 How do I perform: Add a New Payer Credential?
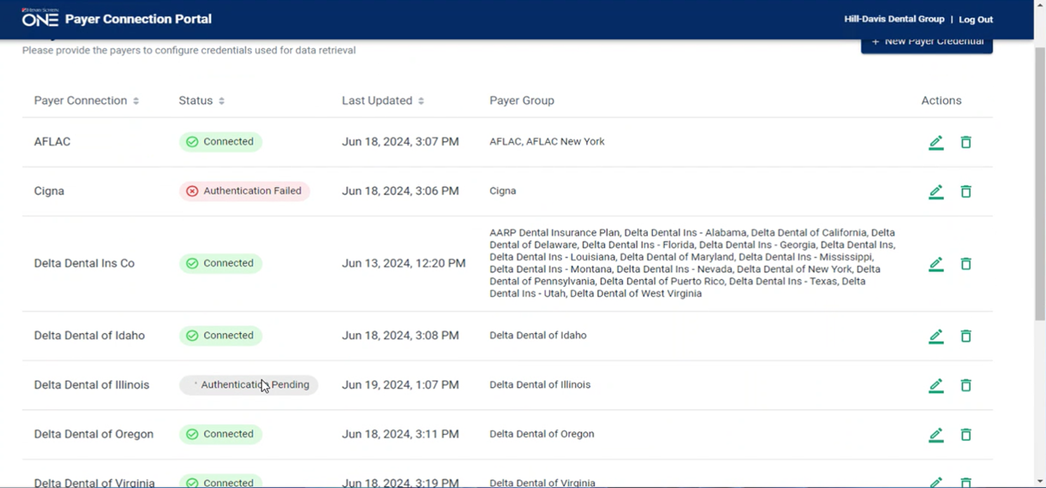(927, 43)
